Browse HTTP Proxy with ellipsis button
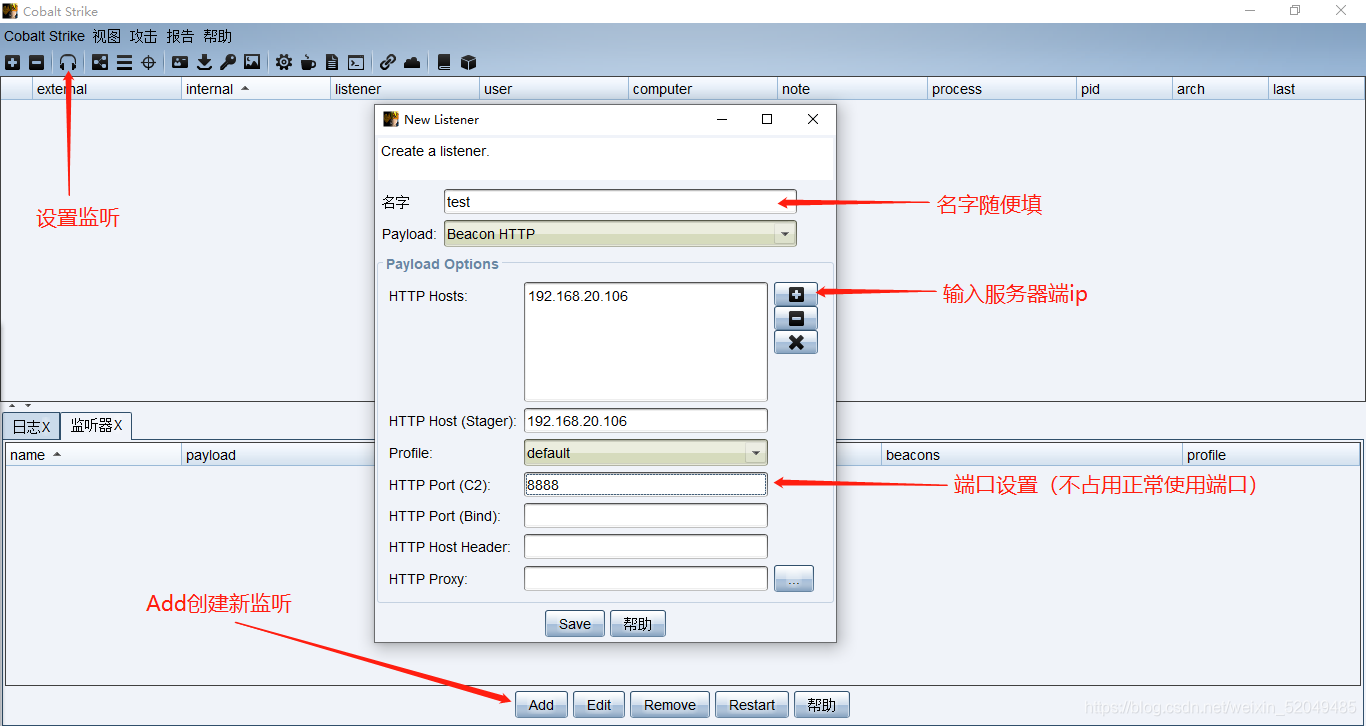Viewport: 1366px width, 726px height. (794, 579)
